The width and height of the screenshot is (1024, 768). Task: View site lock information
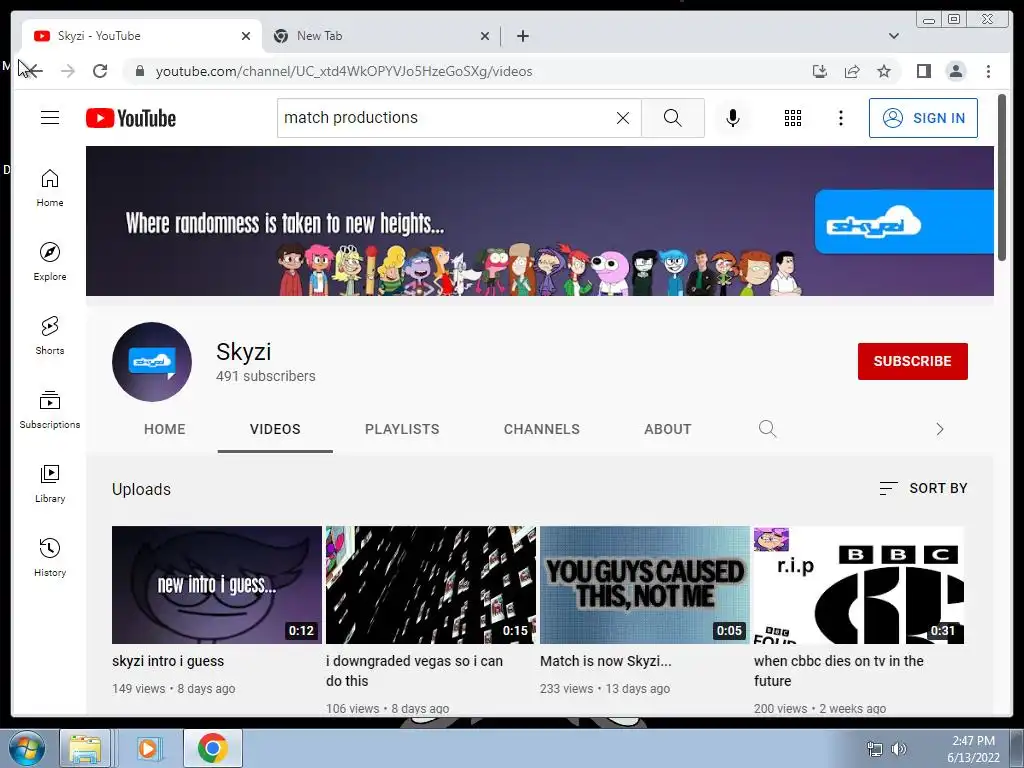pyautogui.click(x=139, y=71)
